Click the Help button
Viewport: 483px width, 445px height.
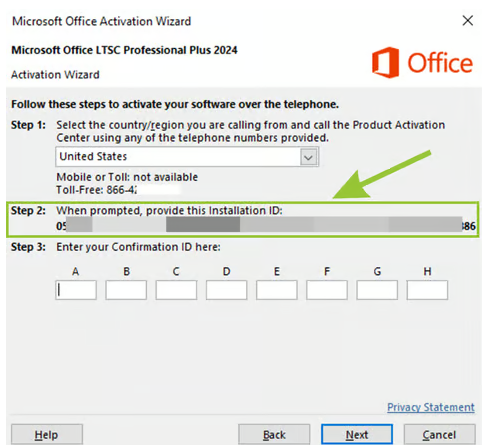coord(47,435)
